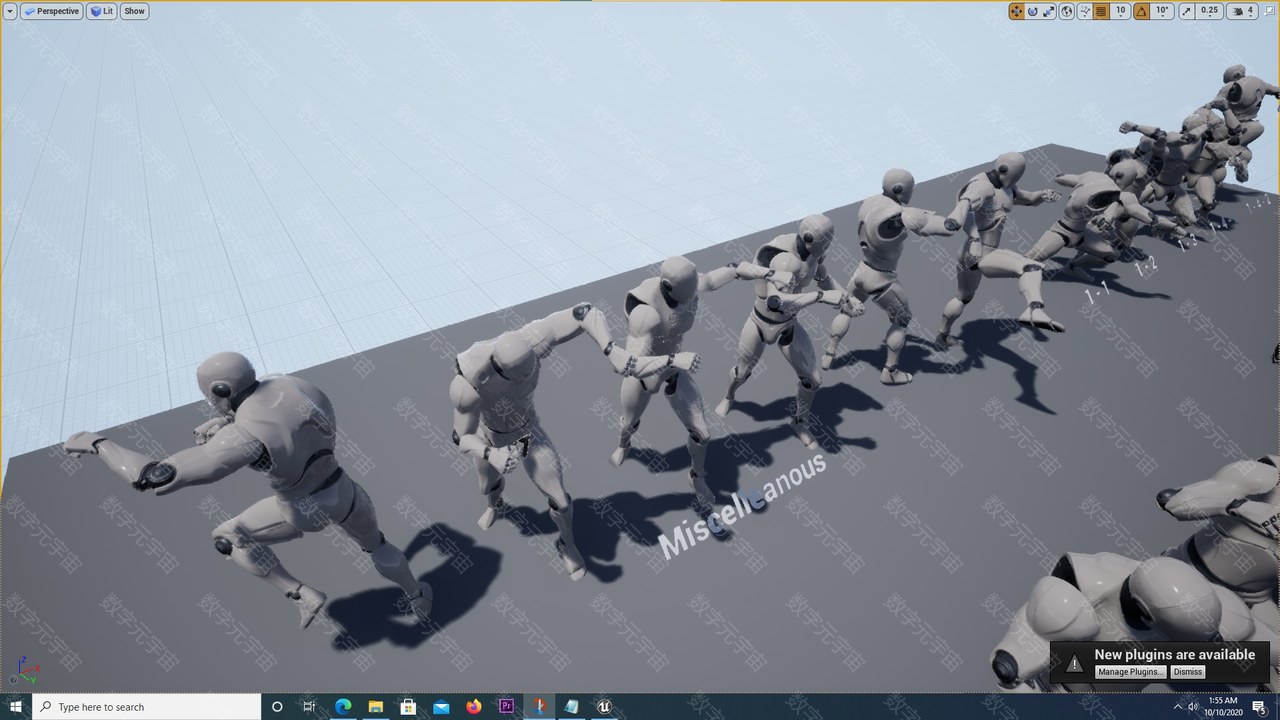This screenshot has width=1280, height=720.
Task: Open Unreal Engine from the taskbar
Action: tap(604, 706)
